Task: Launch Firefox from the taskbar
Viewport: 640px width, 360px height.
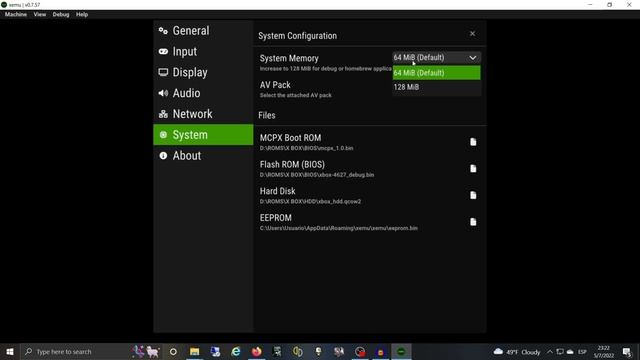Action: (x=256, y=351)
